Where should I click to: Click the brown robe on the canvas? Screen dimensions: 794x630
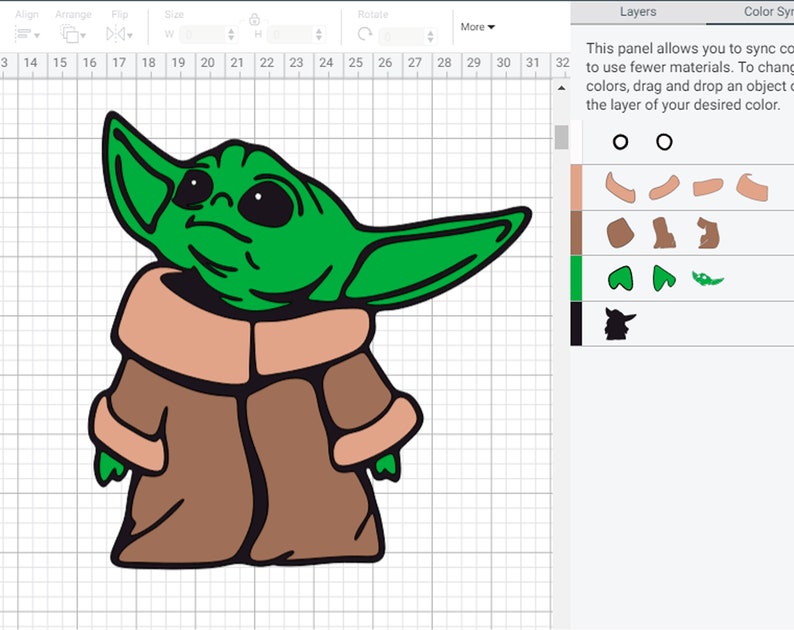[203, 471]
